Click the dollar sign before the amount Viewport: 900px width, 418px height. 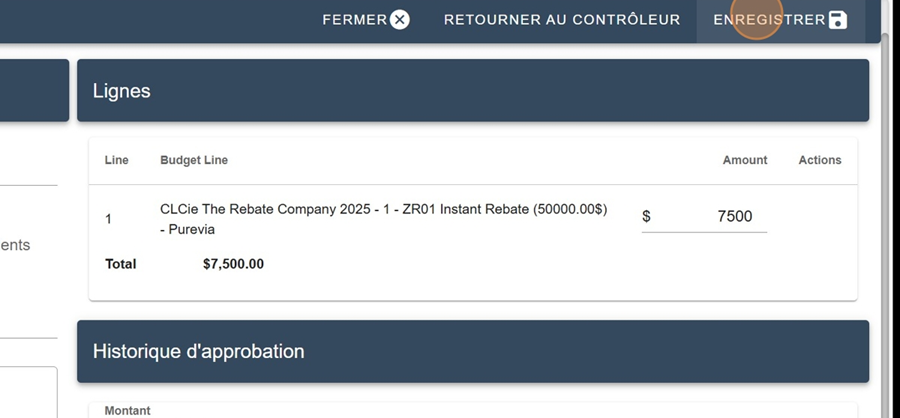(x=646, y=216)
